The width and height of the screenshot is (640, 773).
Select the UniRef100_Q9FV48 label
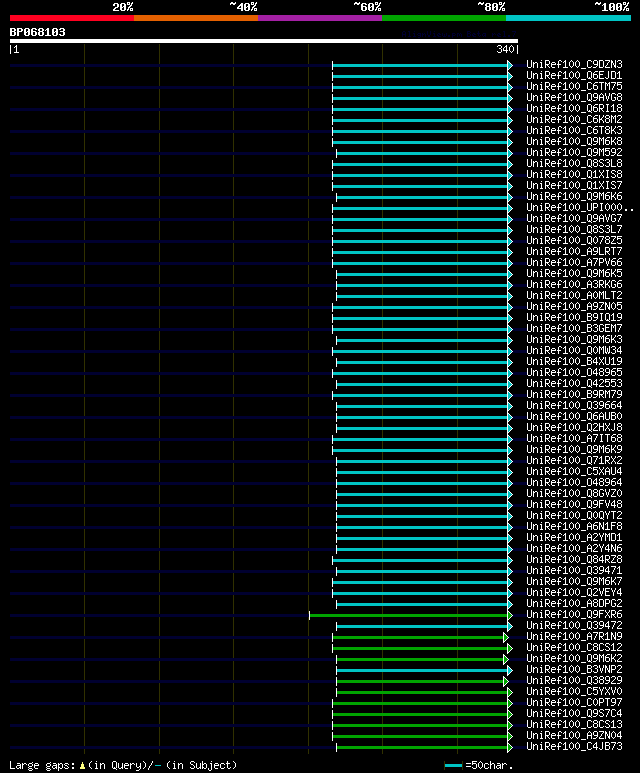[x=574, y=504]
